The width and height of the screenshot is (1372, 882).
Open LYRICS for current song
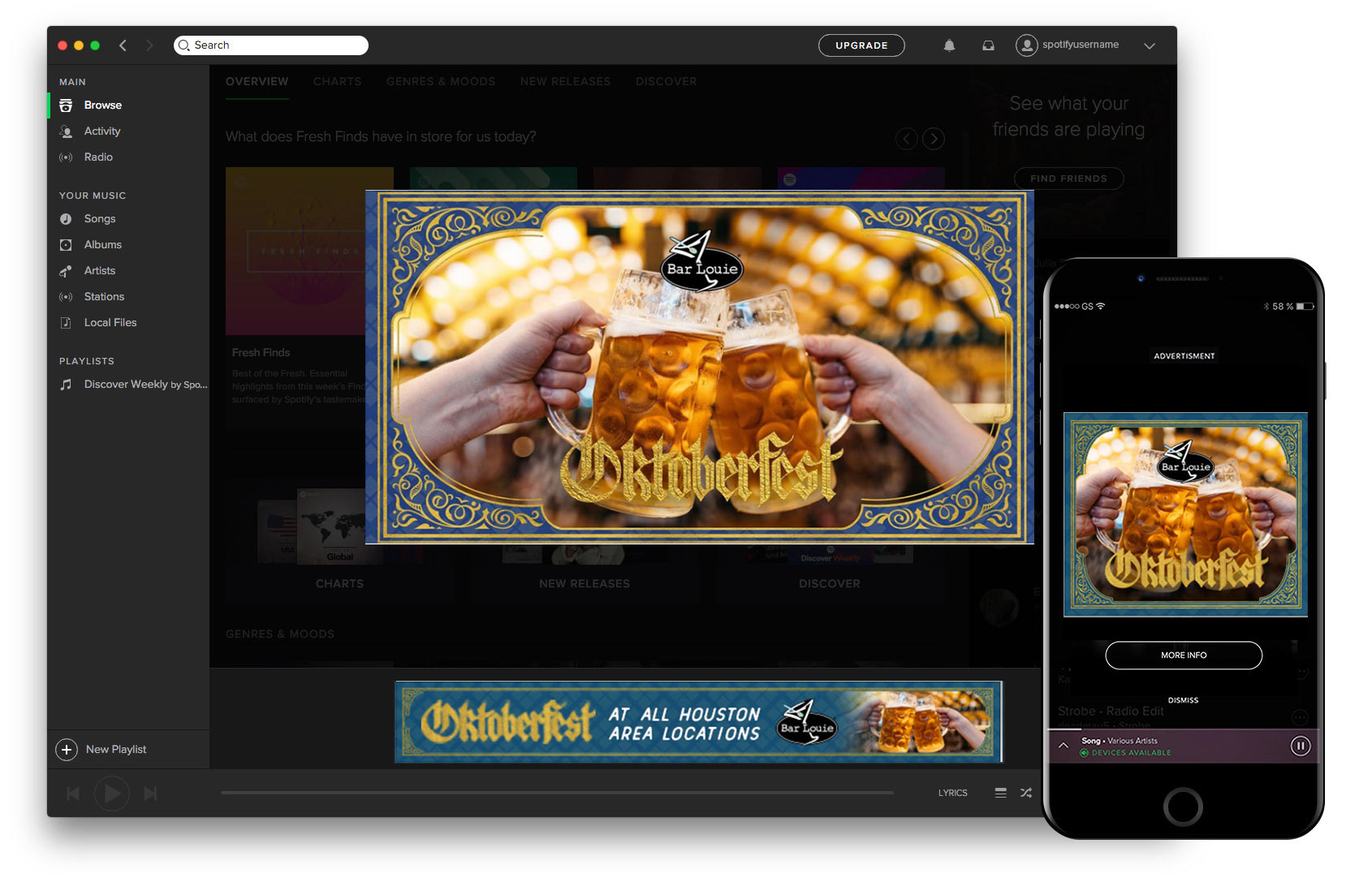[x=952, y=793]
